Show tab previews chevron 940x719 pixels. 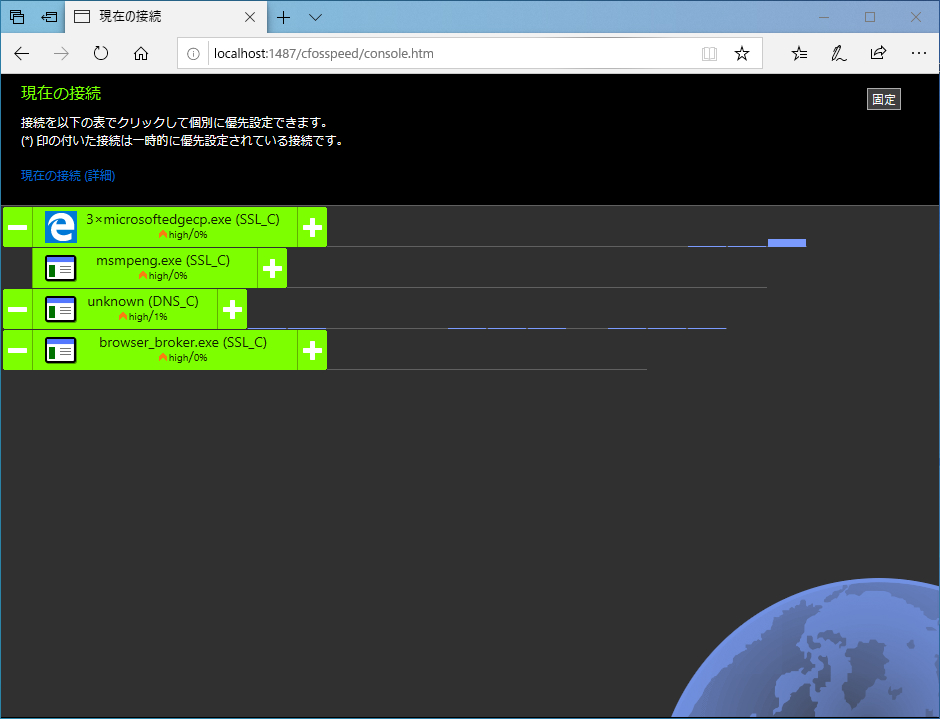point(315,17)
